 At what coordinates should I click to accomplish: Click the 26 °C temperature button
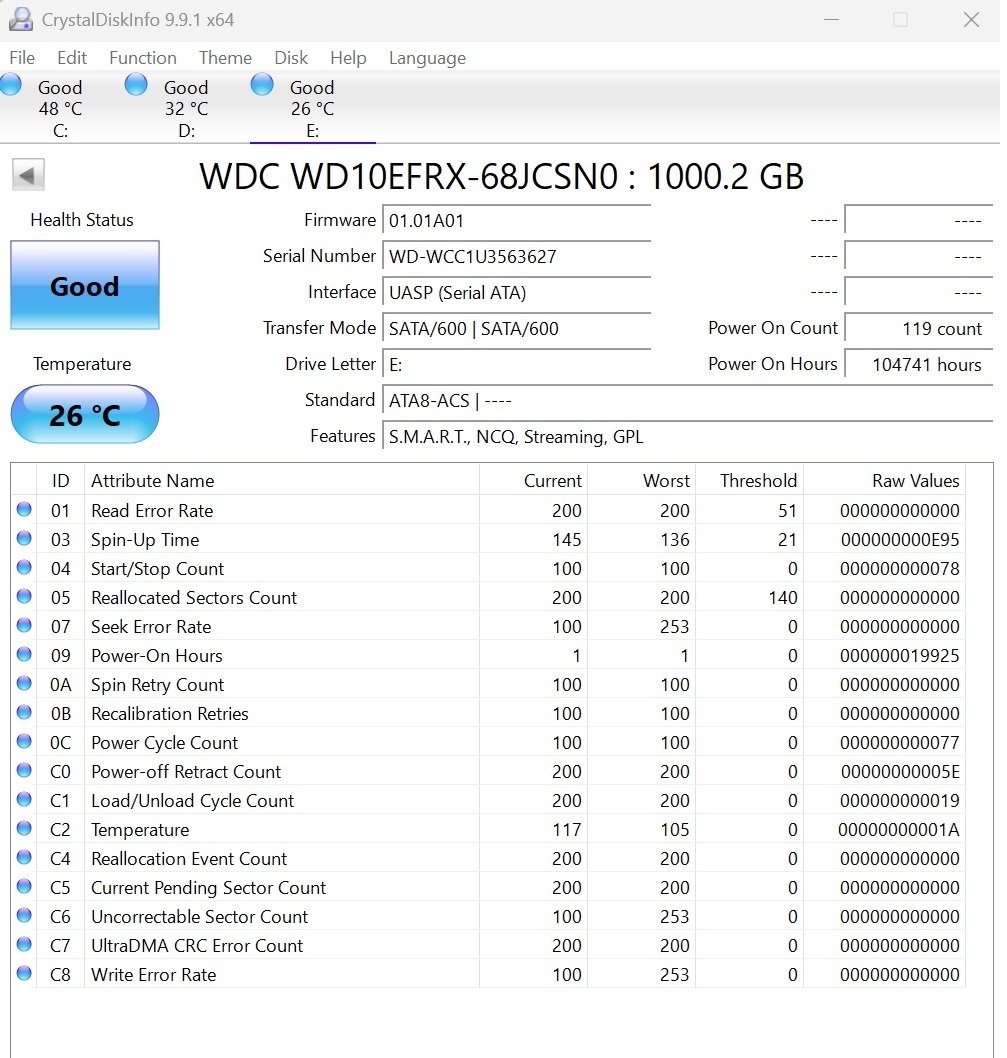[x=85, y=414]
